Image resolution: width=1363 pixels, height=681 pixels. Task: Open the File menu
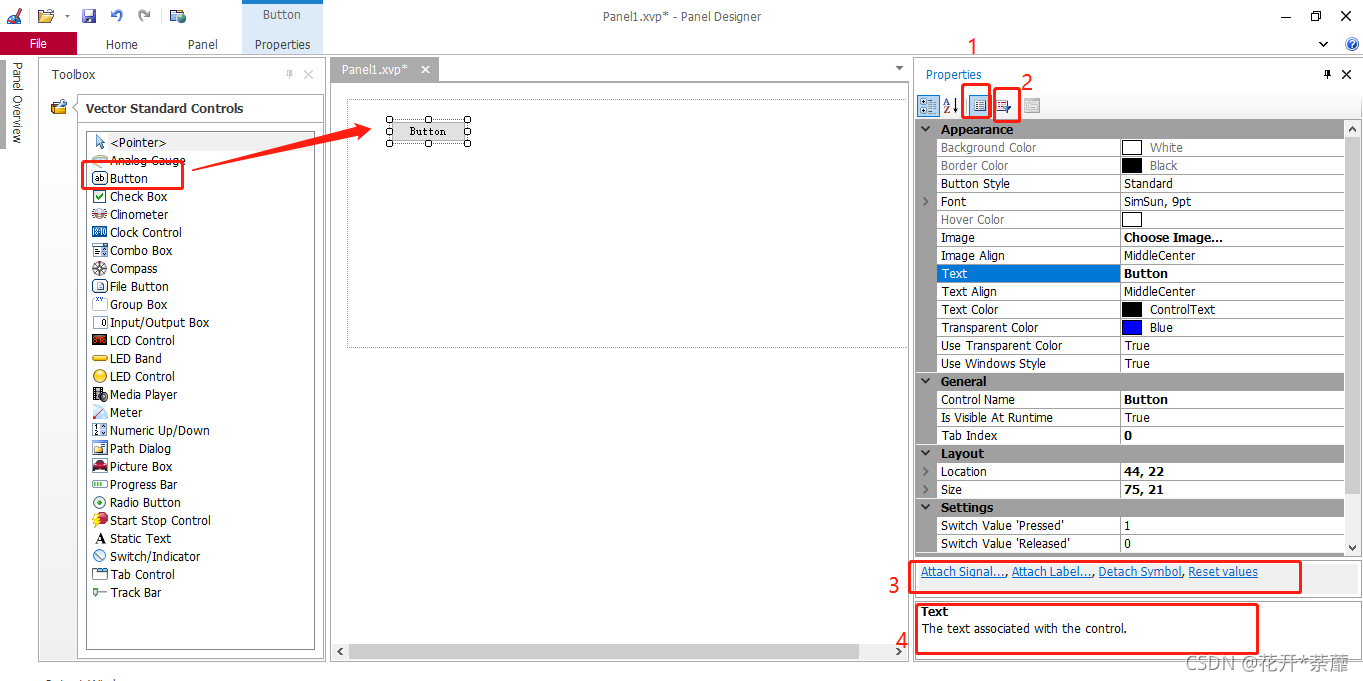pos(39,43)
